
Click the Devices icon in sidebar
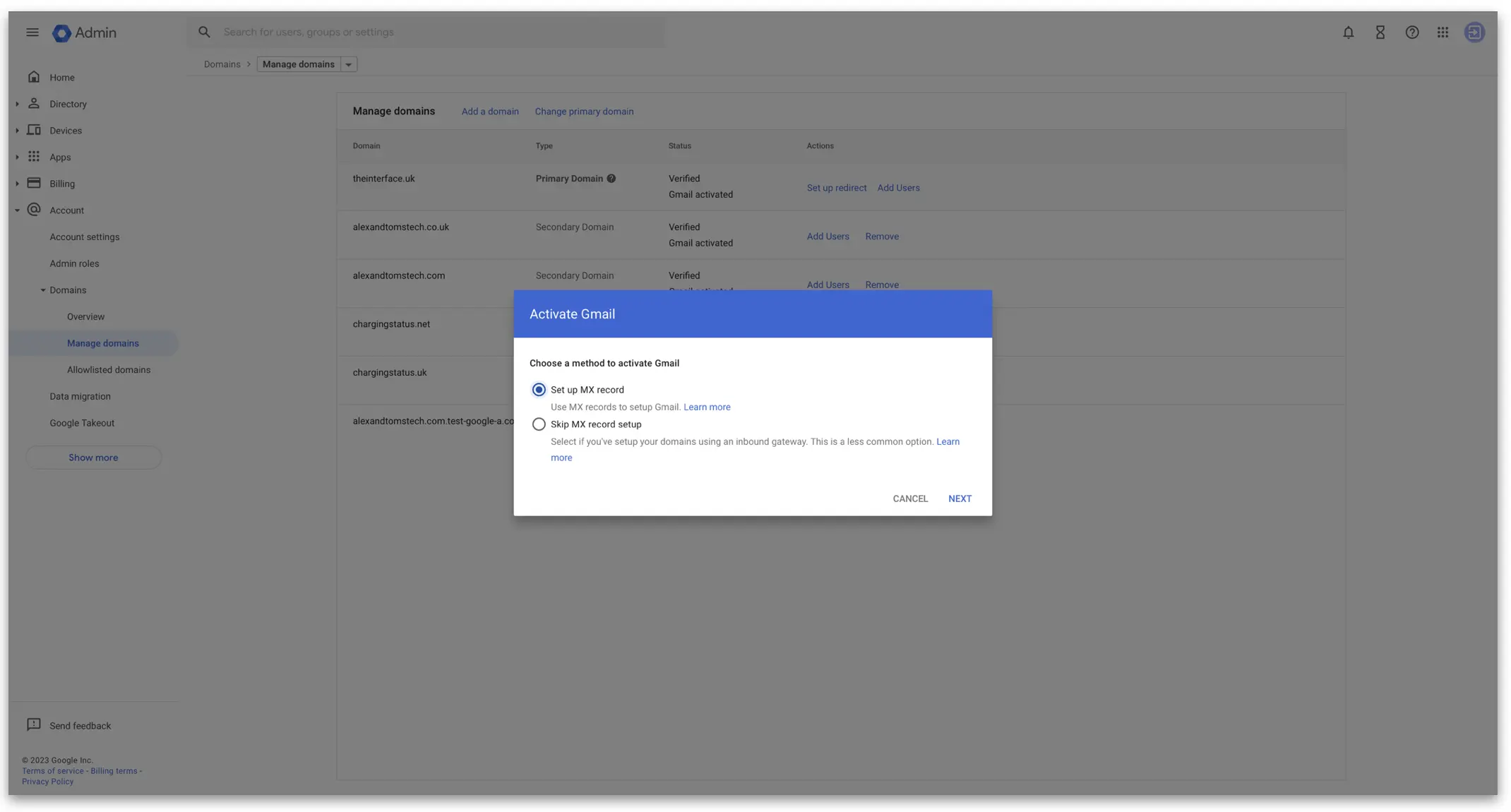[34, 130]
